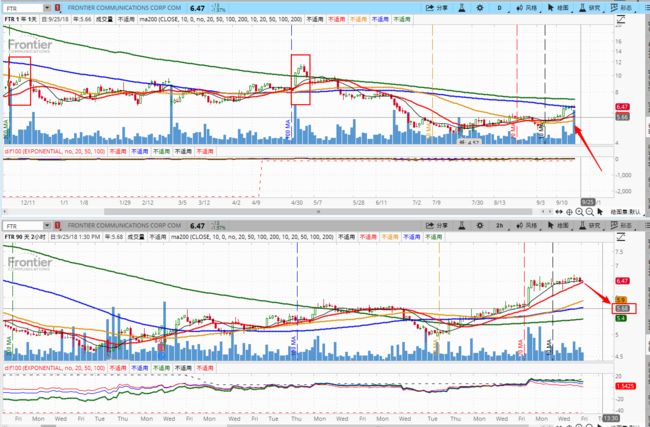650x427 pixels.
Task: Open the upper chart's symbol dropdown arrow
Action: 47,8
